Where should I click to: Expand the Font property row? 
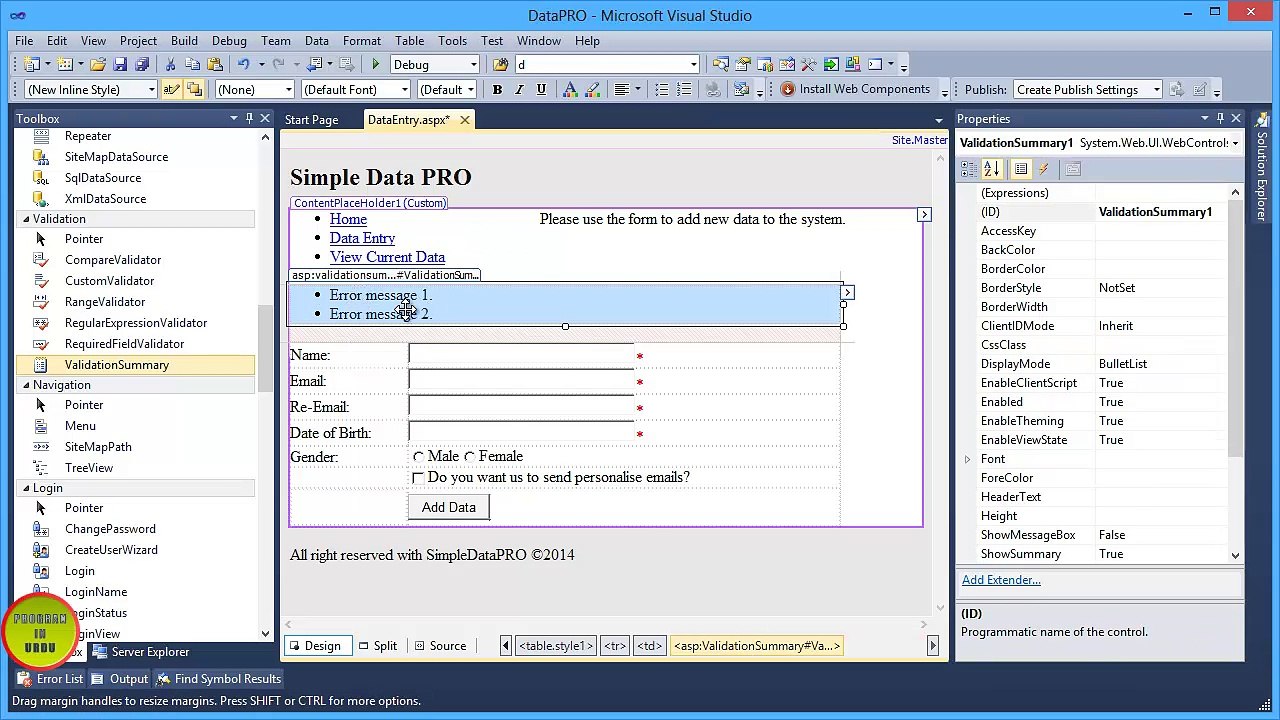967,459
